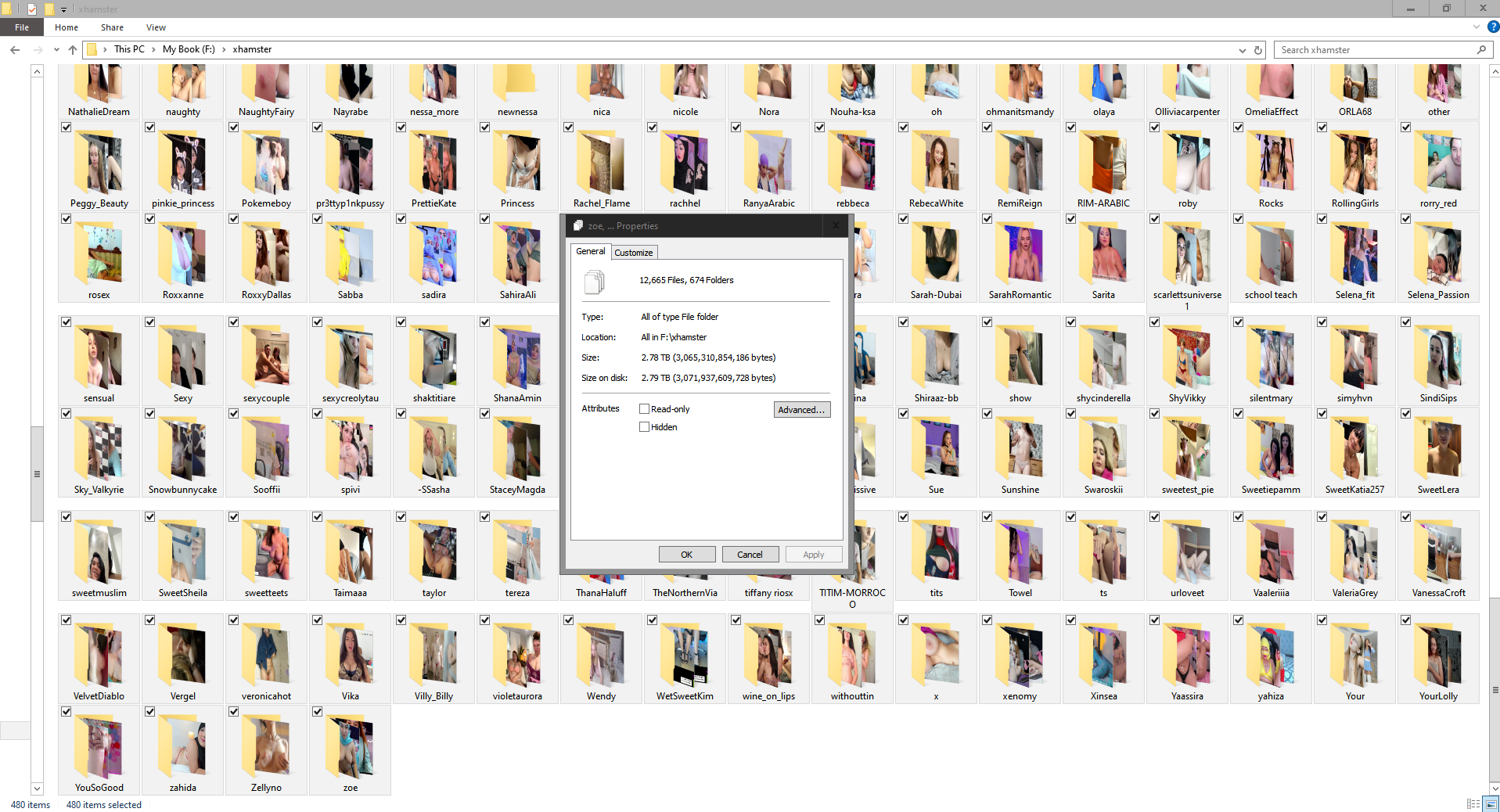Navigate to My Book (F:) breadcrumb
The height and width of the screenshot is (812, 1500).
click(x=189, y=49)
